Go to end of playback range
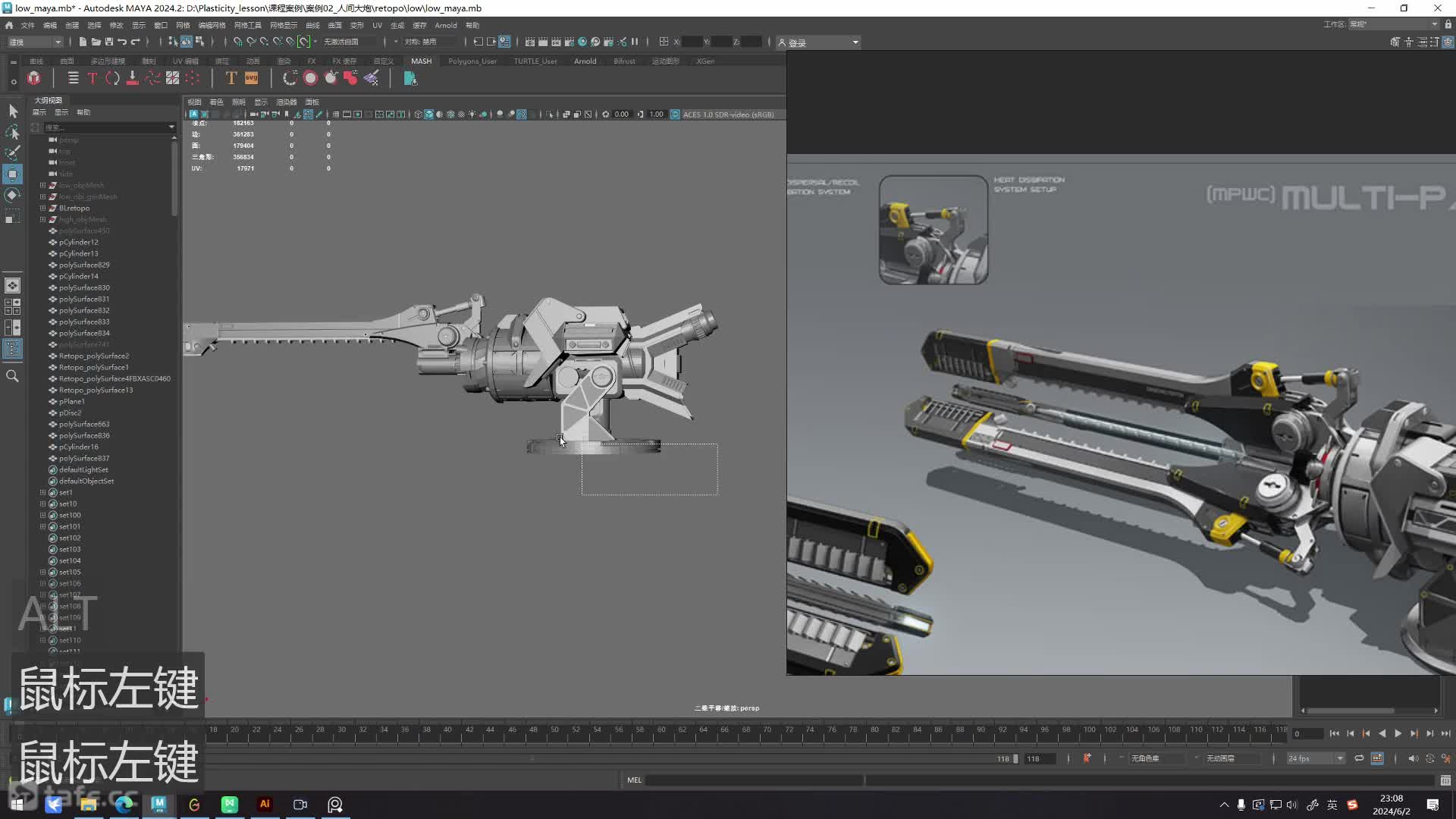Image resolution: width=1456 pixels, height=819 pixels. pos(1445,733)
